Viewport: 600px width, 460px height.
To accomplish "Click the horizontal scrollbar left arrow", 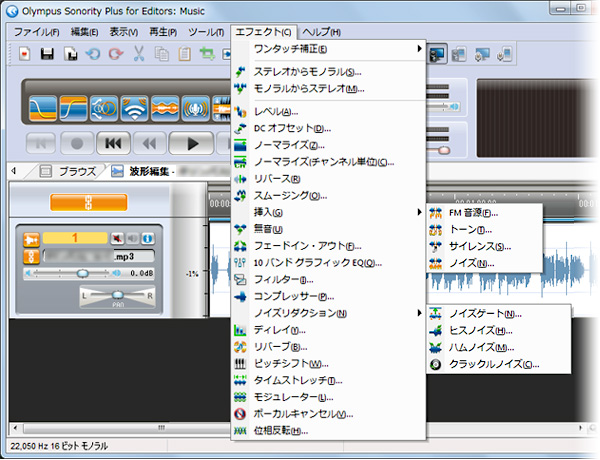I will tap(15, 428).
